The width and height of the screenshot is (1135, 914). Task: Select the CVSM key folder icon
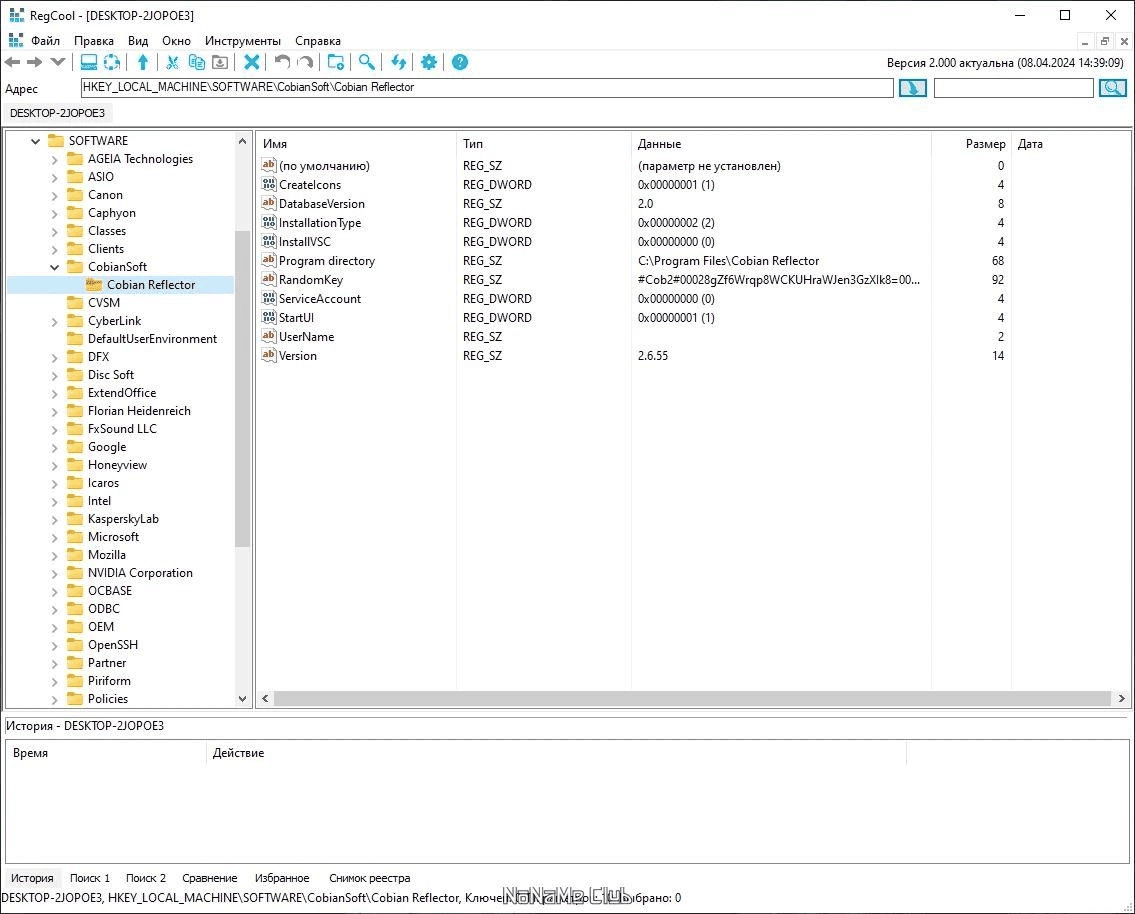click(x=75, y=302)
